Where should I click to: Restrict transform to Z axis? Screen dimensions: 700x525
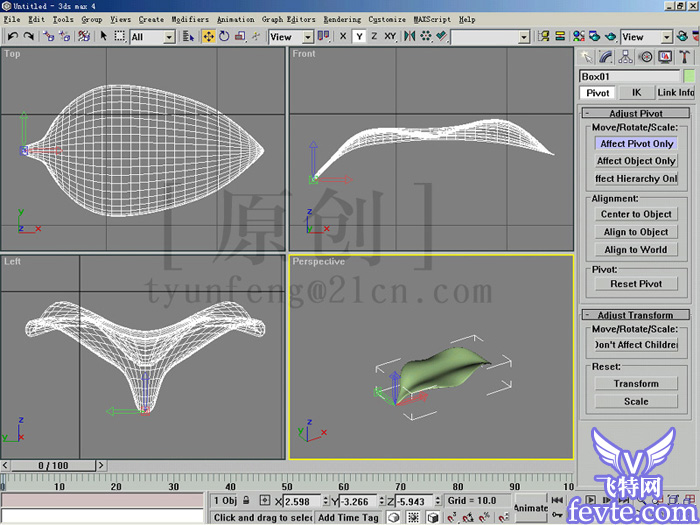click(x=374, y=37)
